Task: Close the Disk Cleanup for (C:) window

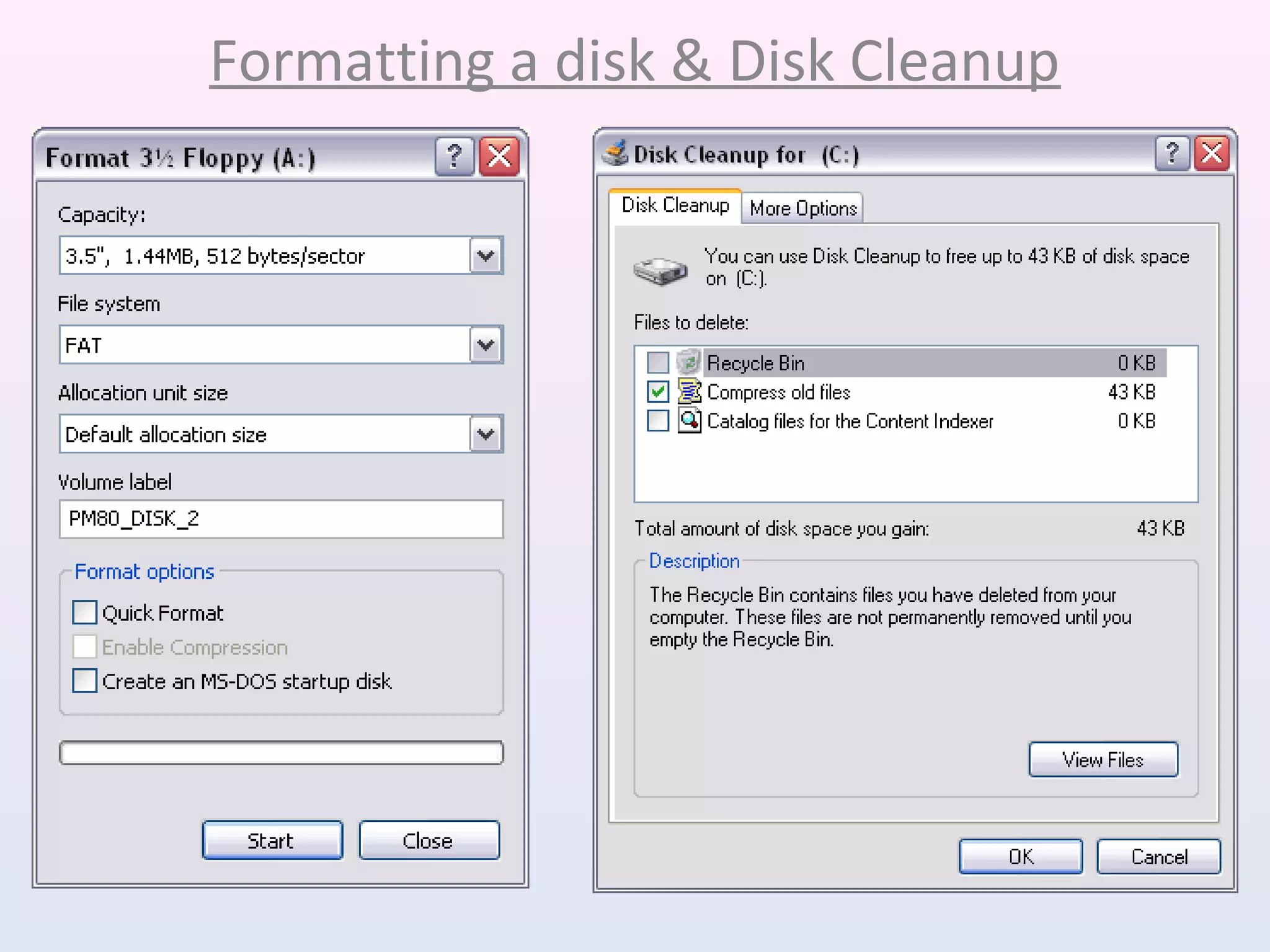Action: click(1212, 153)
